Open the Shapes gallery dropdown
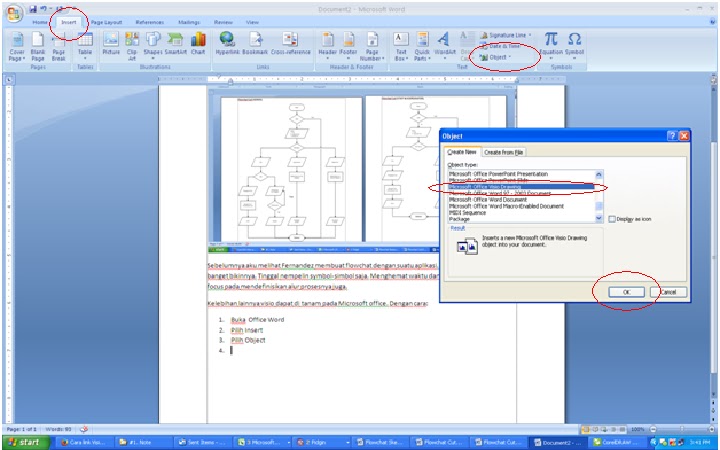 [153, 47]
